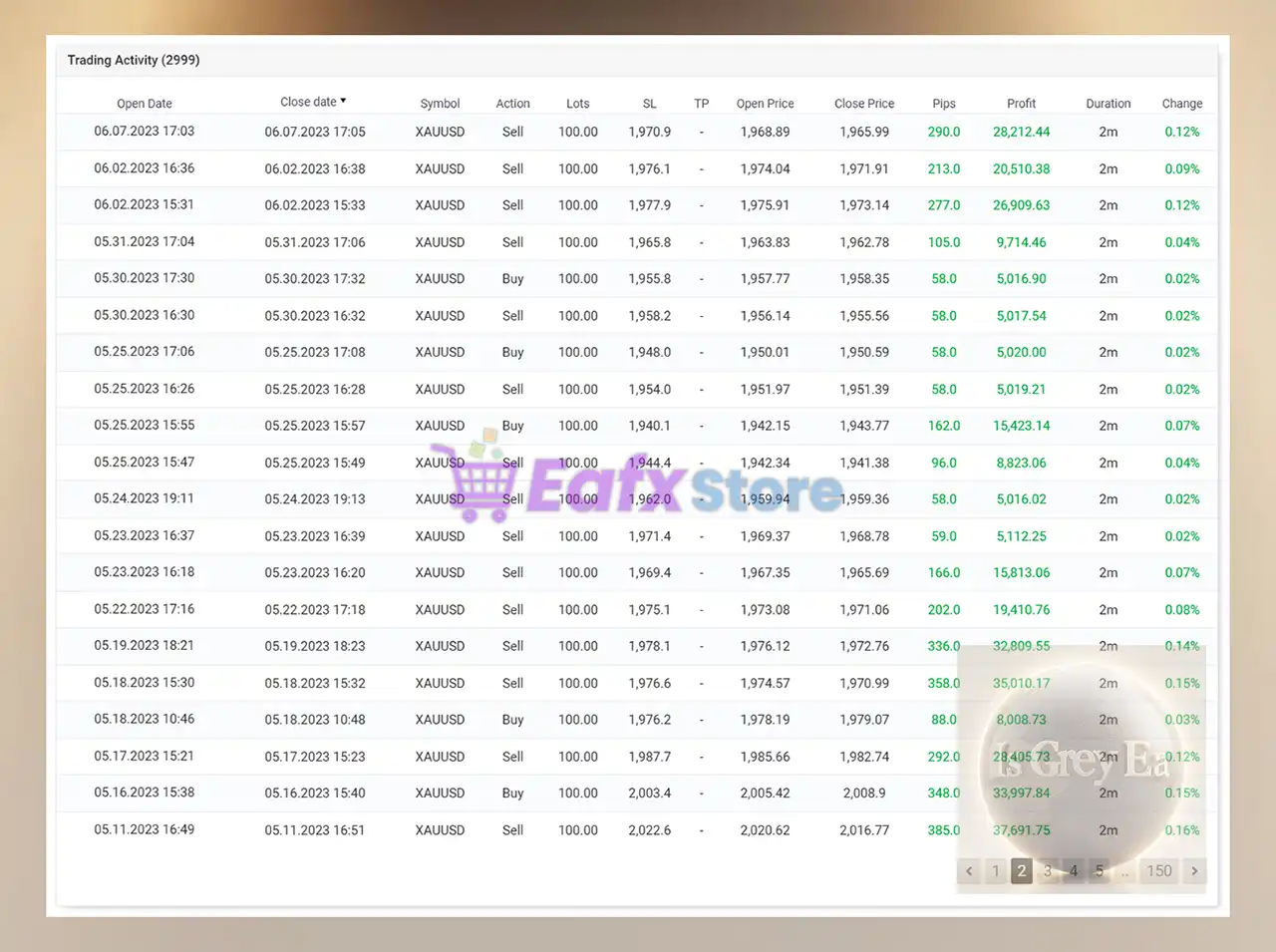Click the Open Price column header
The height and width of the screenshot is (952, 1276).
(x=766, y=104)
